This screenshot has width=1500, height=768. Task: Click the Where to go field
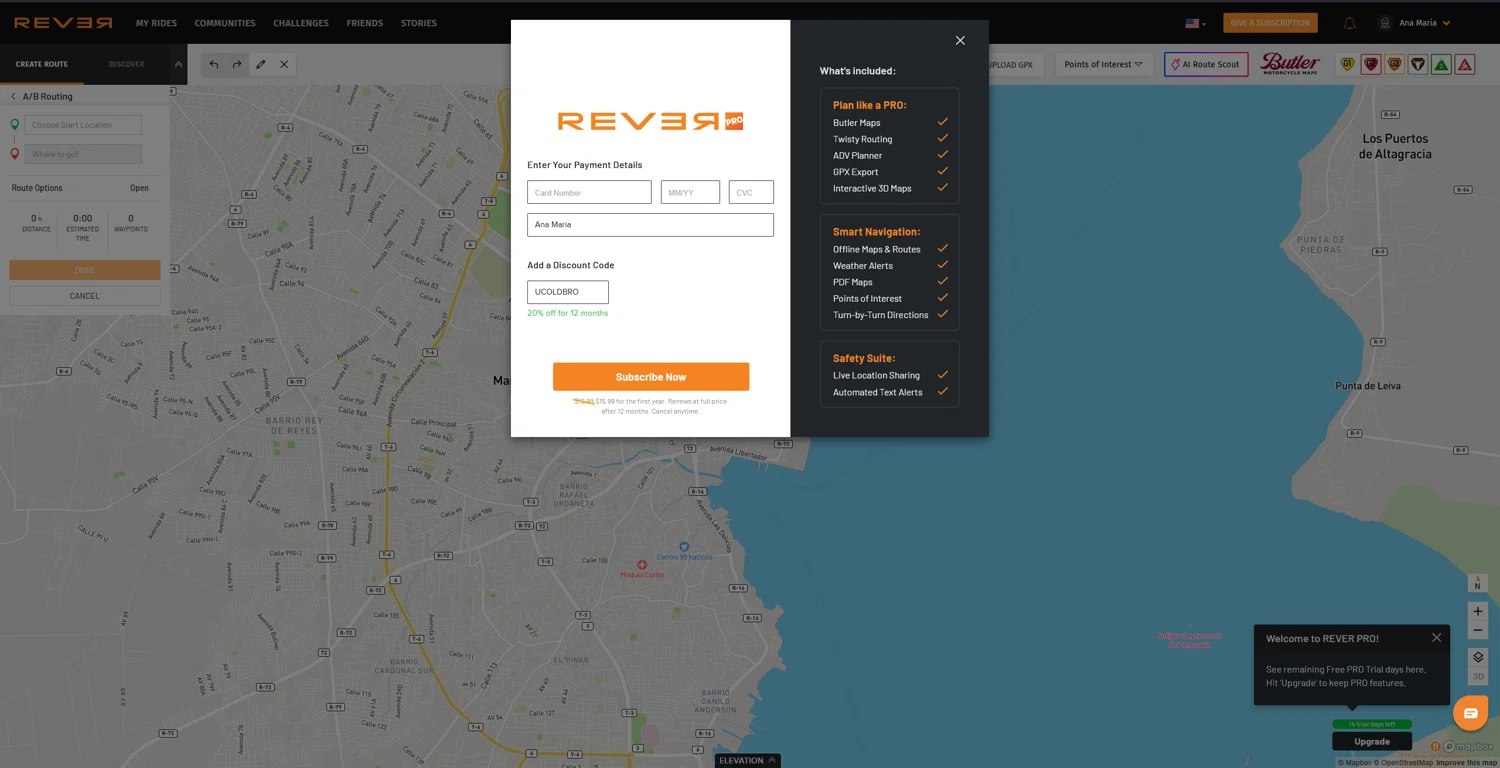pos(83,154)
